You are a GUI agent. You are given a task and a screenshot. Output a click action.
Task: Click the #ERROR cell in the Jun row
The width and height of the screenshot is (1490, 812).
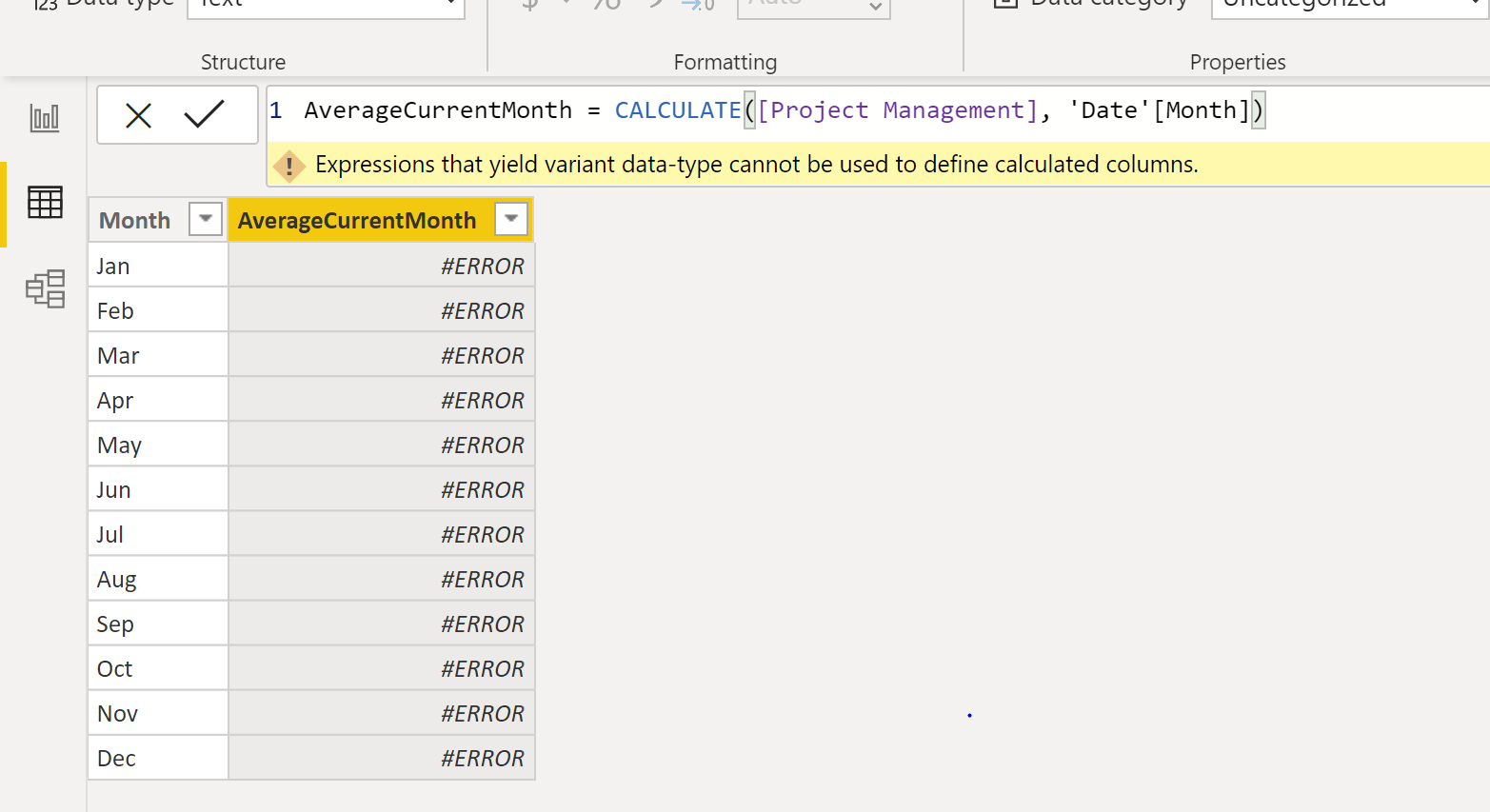(381, 489)
